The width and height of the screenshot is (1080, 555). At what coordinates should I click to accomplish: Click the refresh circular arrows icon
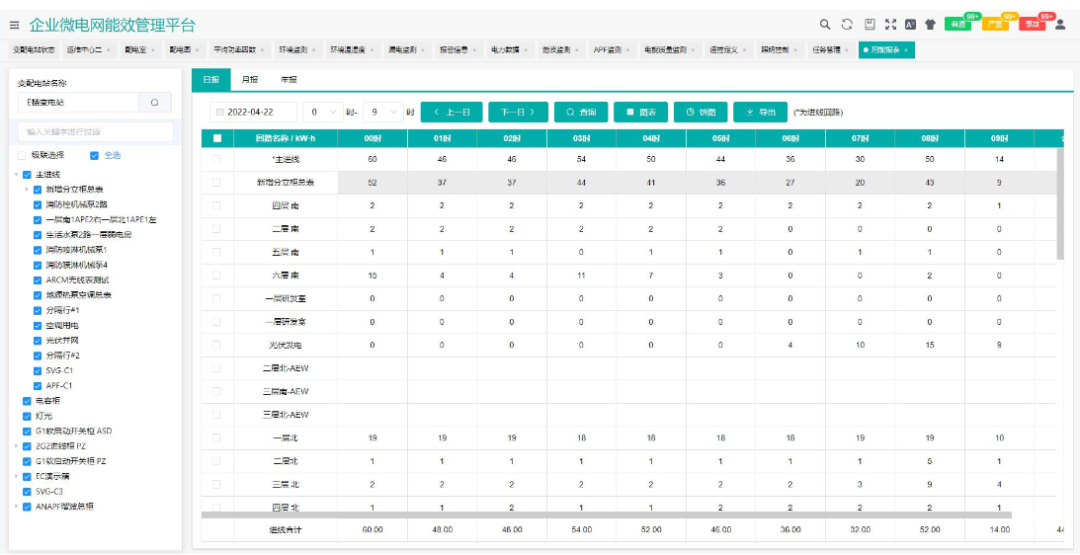click(x=847, y=25)
